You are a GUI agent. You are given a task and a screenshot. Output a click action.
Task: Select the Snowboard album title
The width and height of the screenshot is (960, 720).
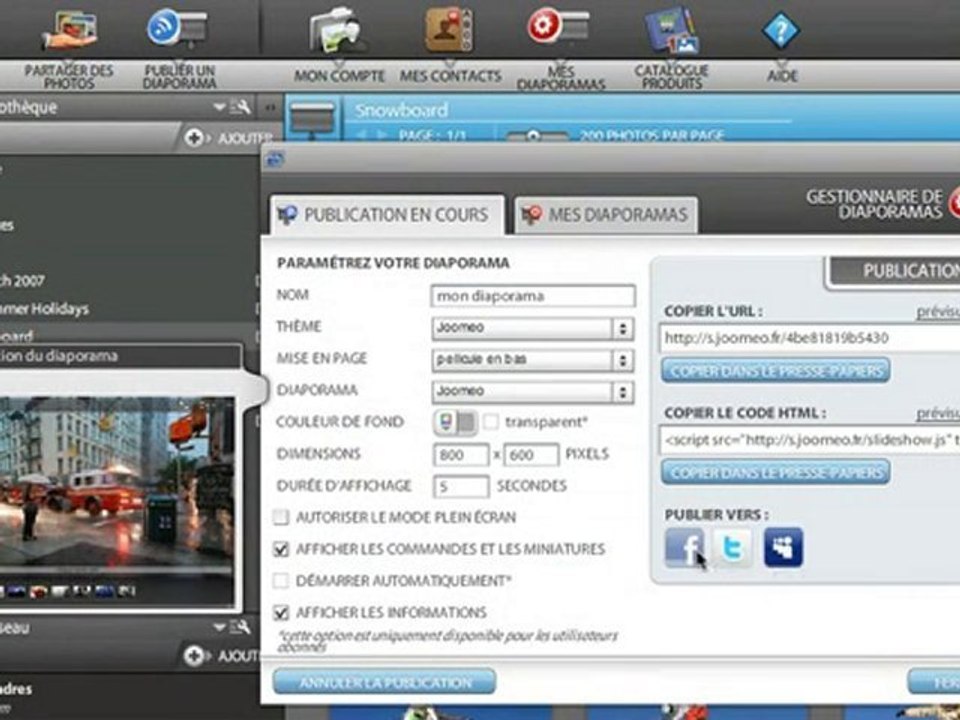point(401,110)
